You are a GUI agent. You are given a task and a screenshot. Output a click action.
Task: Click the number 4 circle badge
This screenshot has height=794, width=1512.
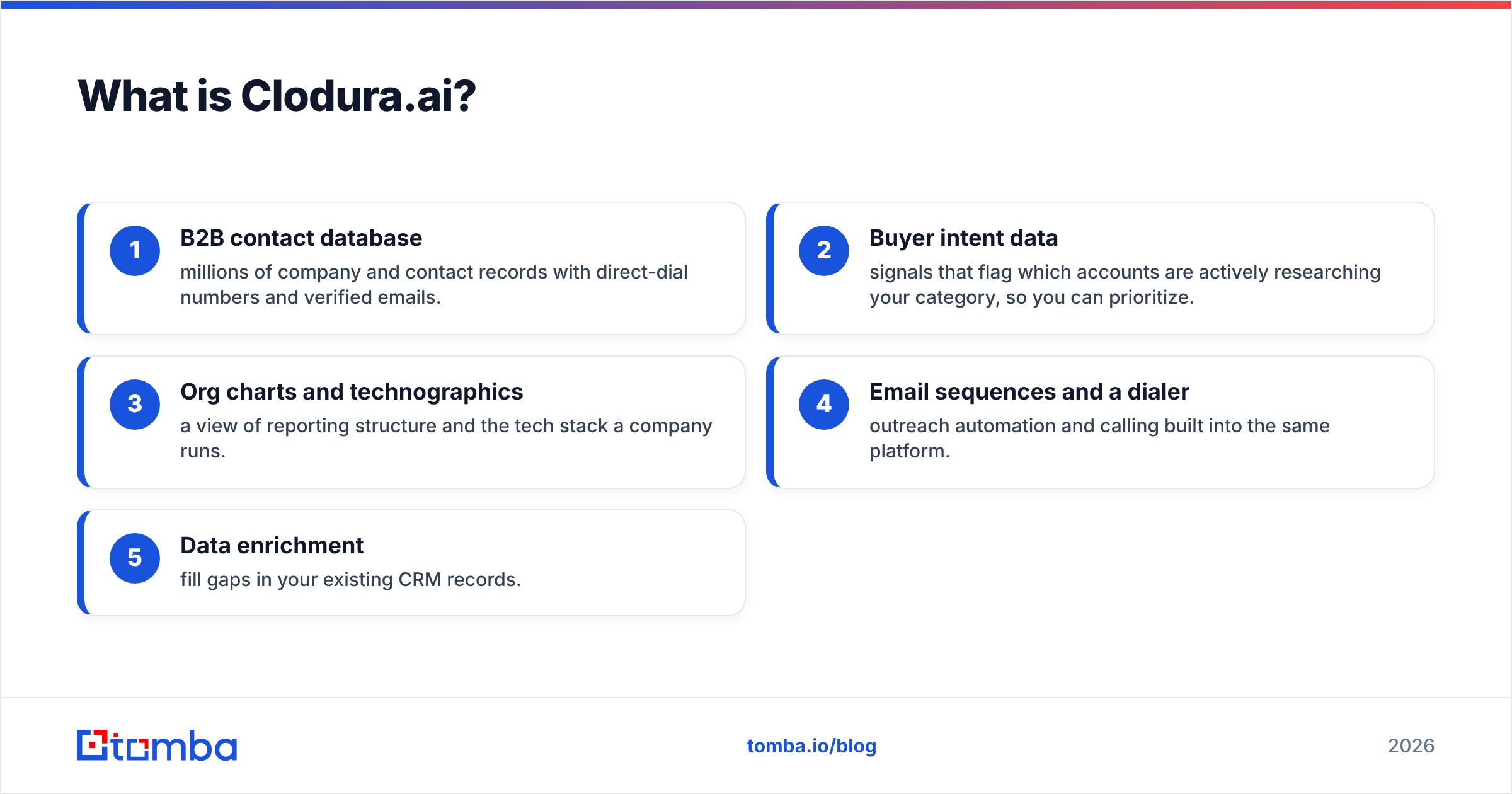(x=824, y=404)
